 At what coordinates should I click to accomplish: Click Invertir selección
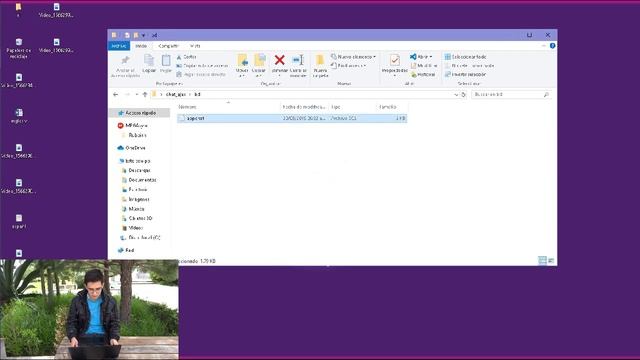point(465,75)
